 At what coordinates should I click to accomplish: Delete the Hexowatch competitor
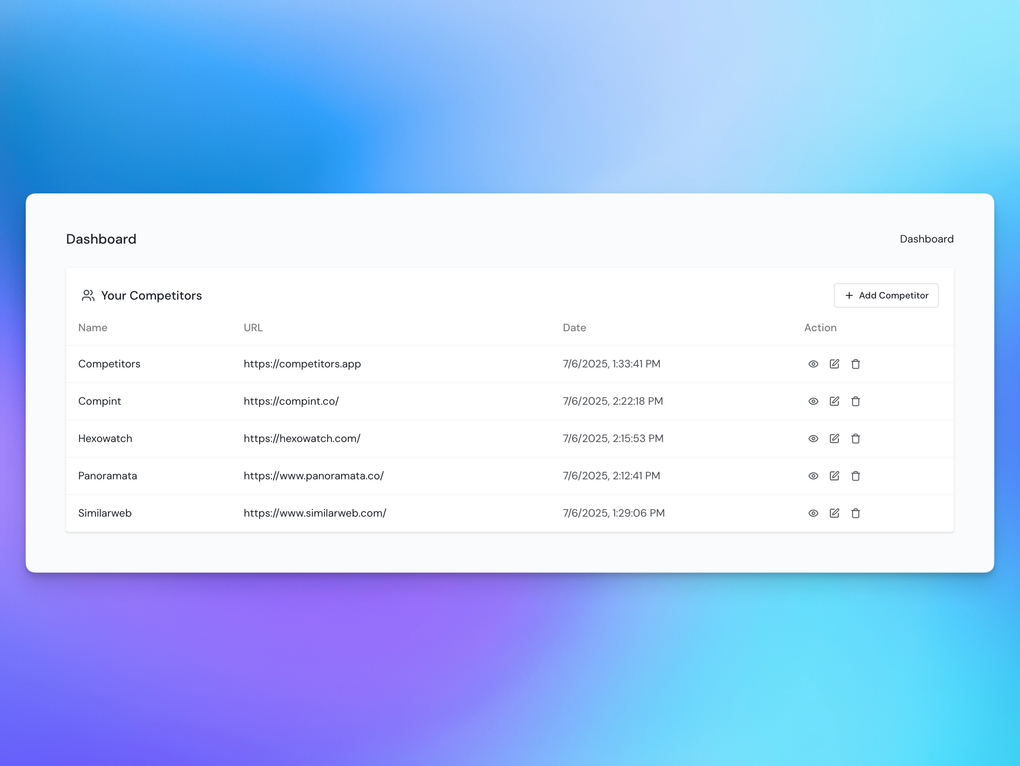click(855, 439)
